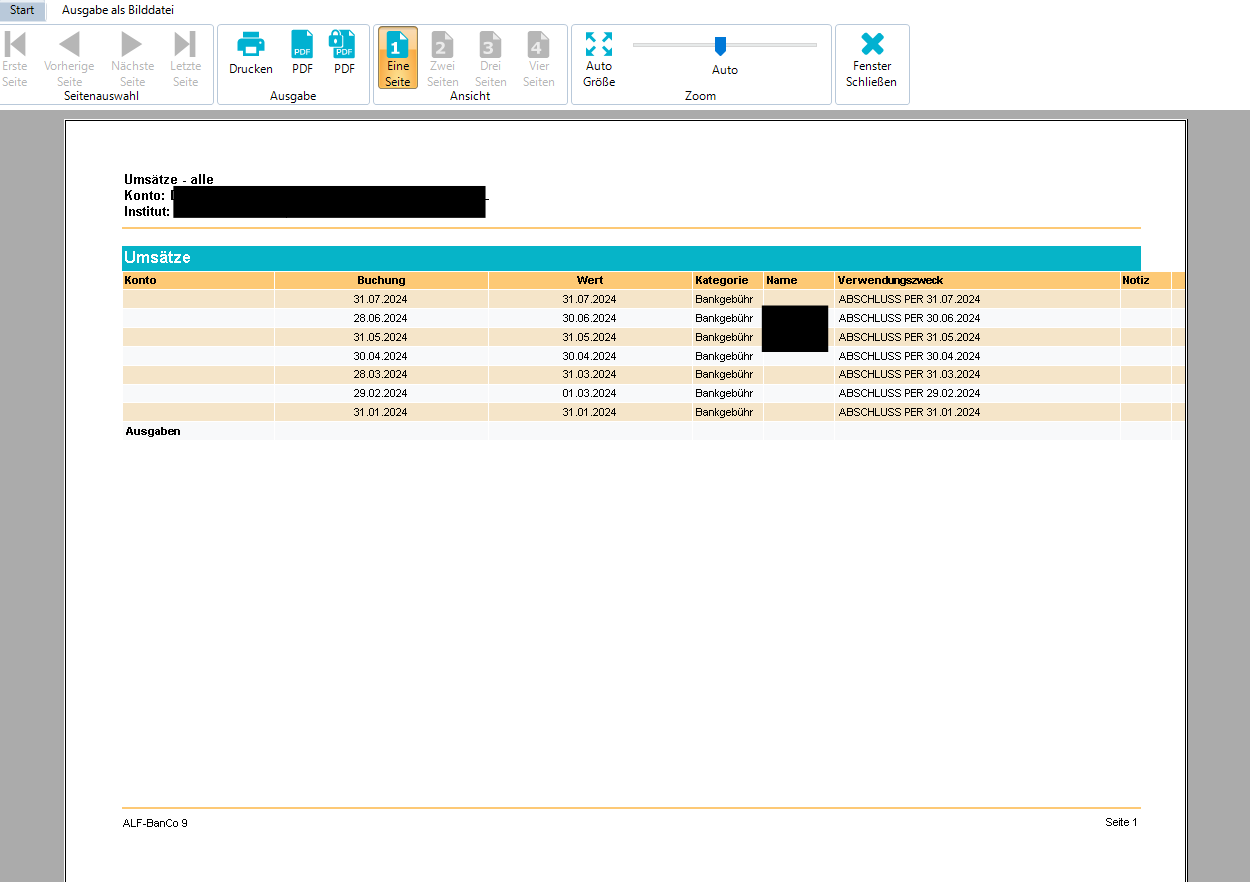This screenshot has width=1250, height=882.
Task: Close preview with Fenster Schließen
Action: (x=872, y=59)
